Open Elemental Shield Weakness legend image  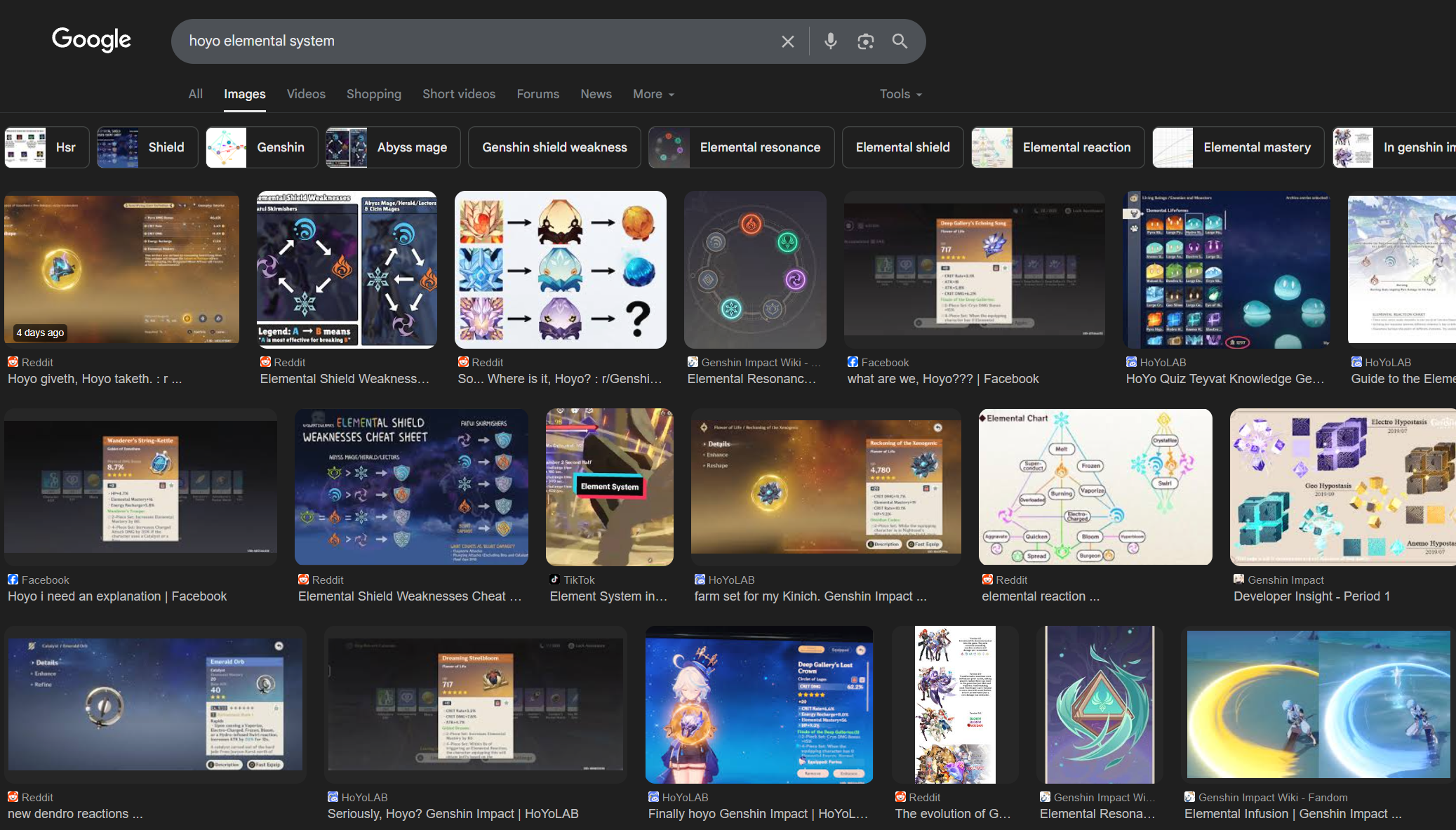(x=347, y=269)
